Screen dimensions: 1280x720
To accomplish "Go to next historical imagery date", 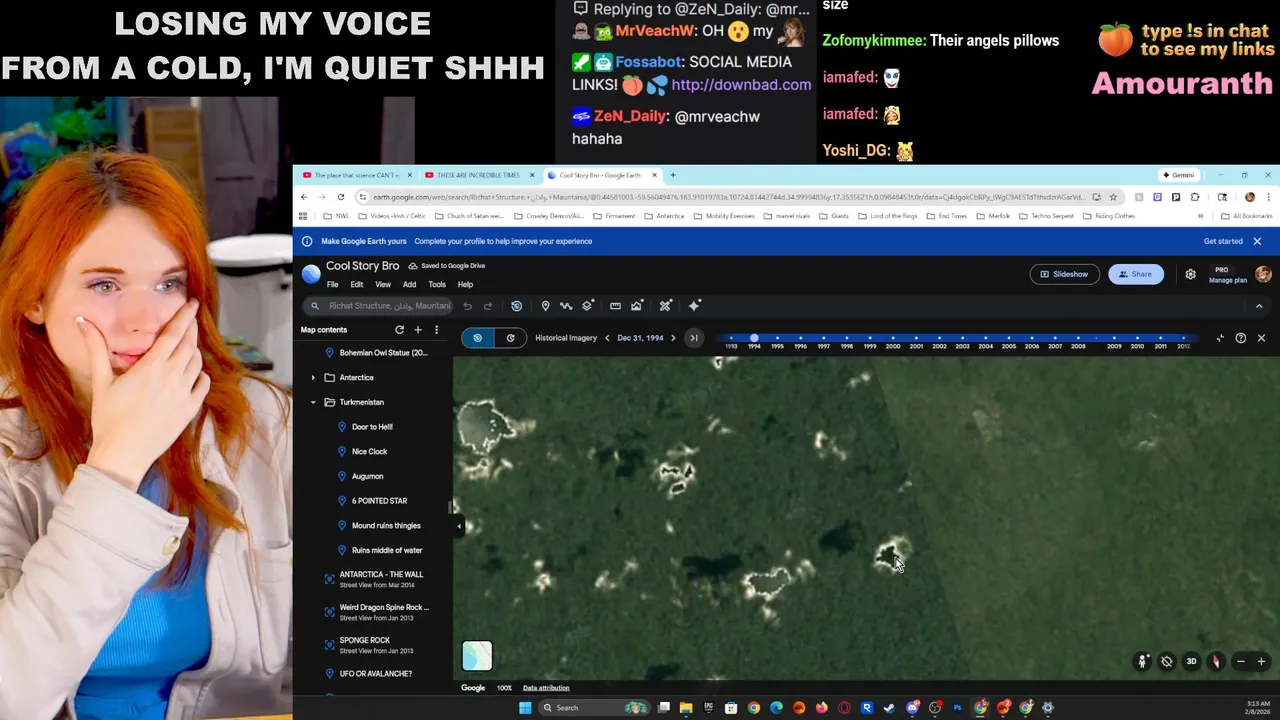I will pyautogui.click(x=673, y=338).
